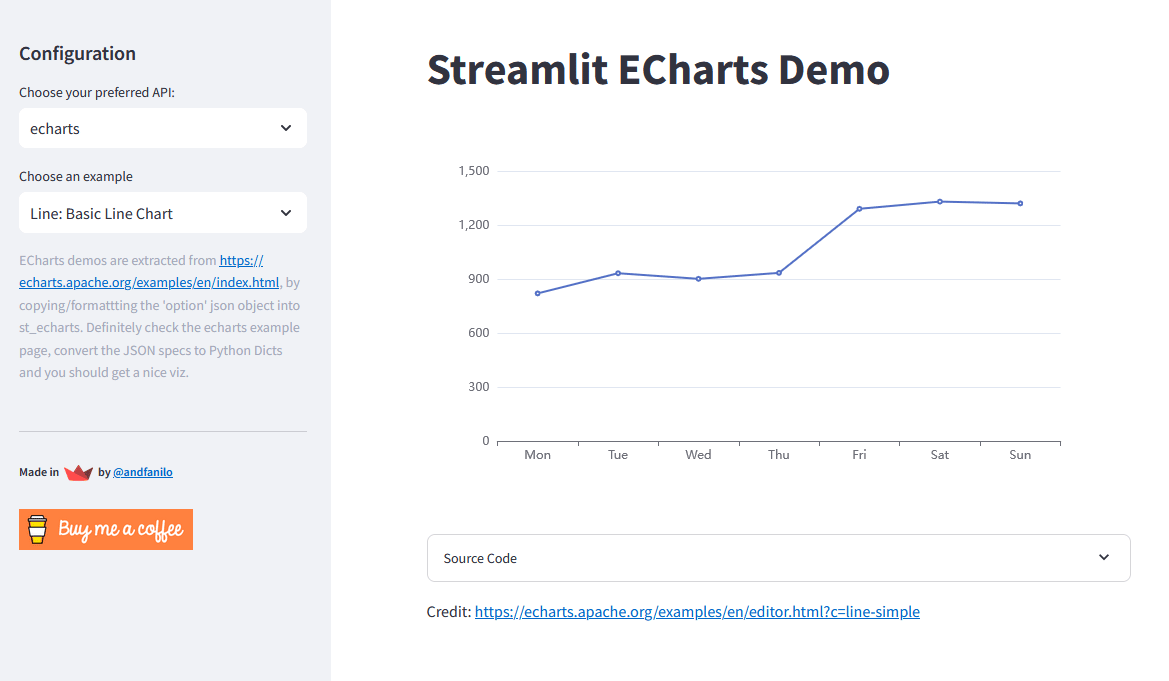Click the Configuration sidebar heading
This screenshot has width=1169, height=681.
(78, 54)
